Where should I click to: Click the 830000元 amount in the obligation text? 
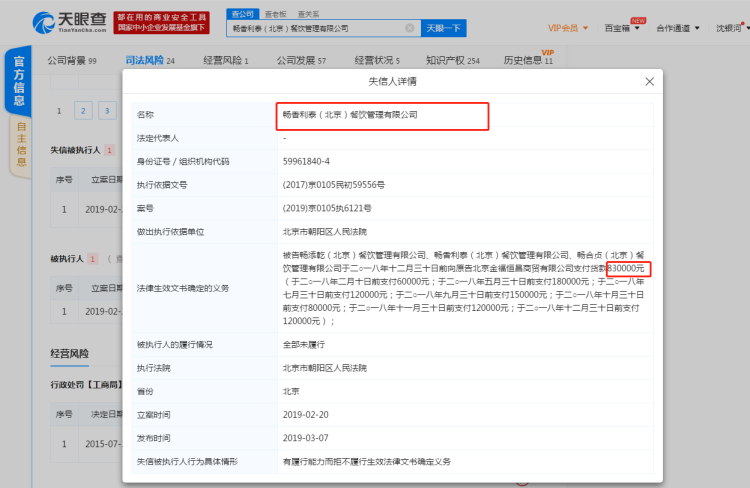click(626, 268)
